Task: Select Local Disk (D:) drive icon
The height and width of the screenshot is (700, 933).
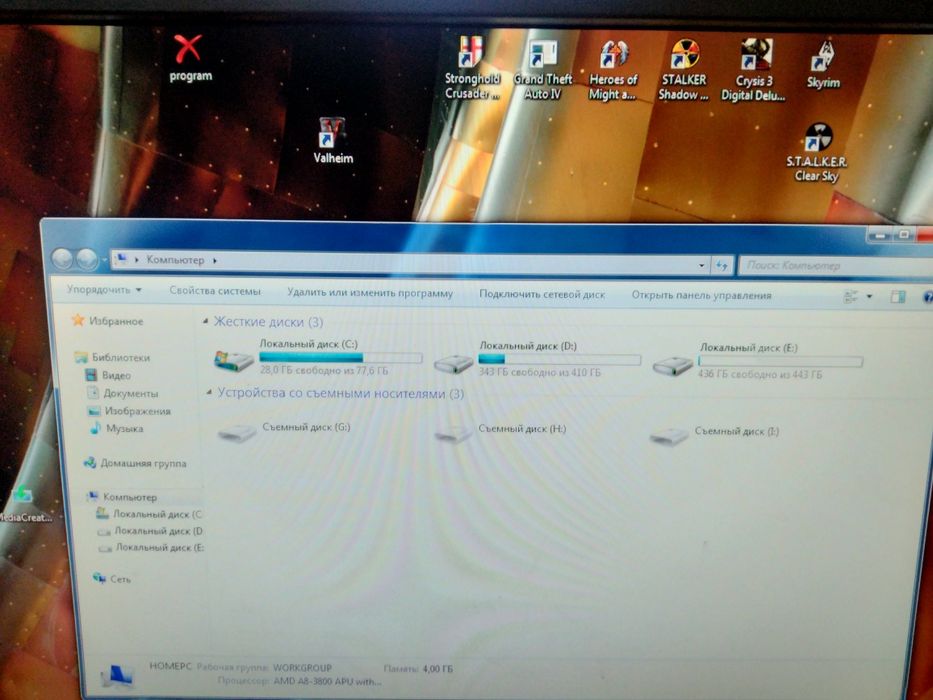Action: (453, 363)
